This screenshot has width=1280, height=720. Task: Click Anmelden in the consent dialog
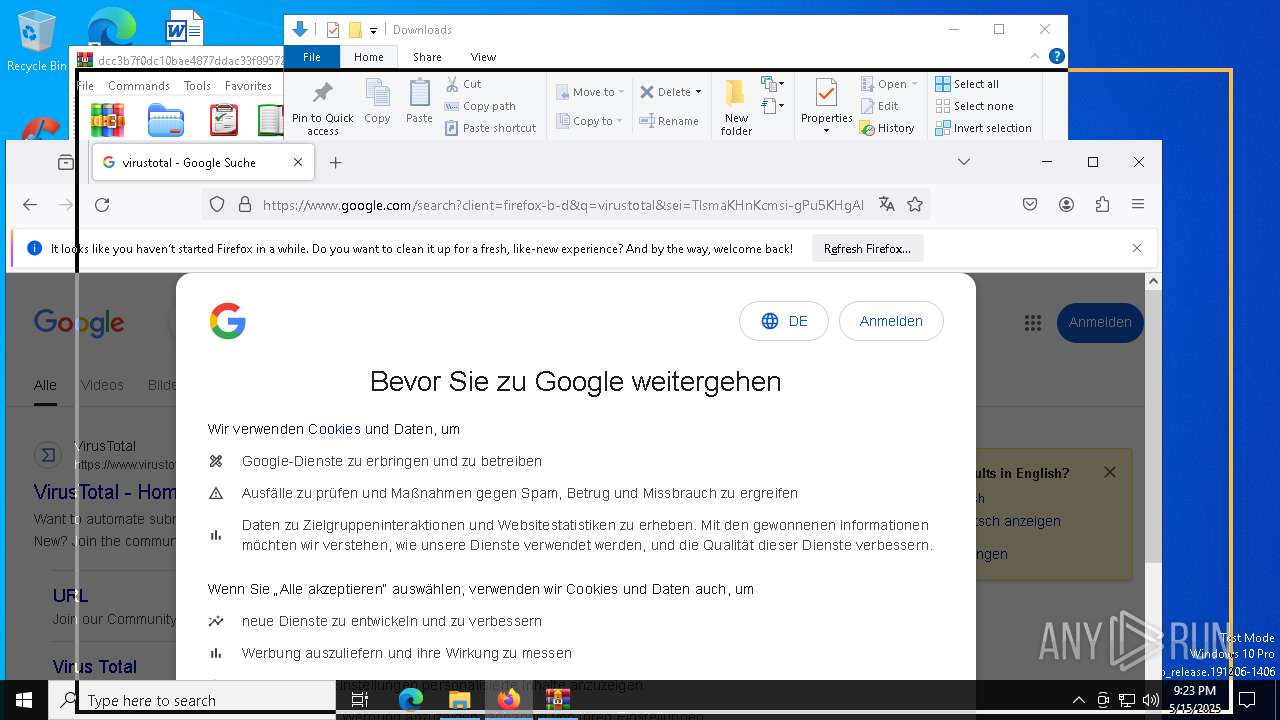pos(891,321)
